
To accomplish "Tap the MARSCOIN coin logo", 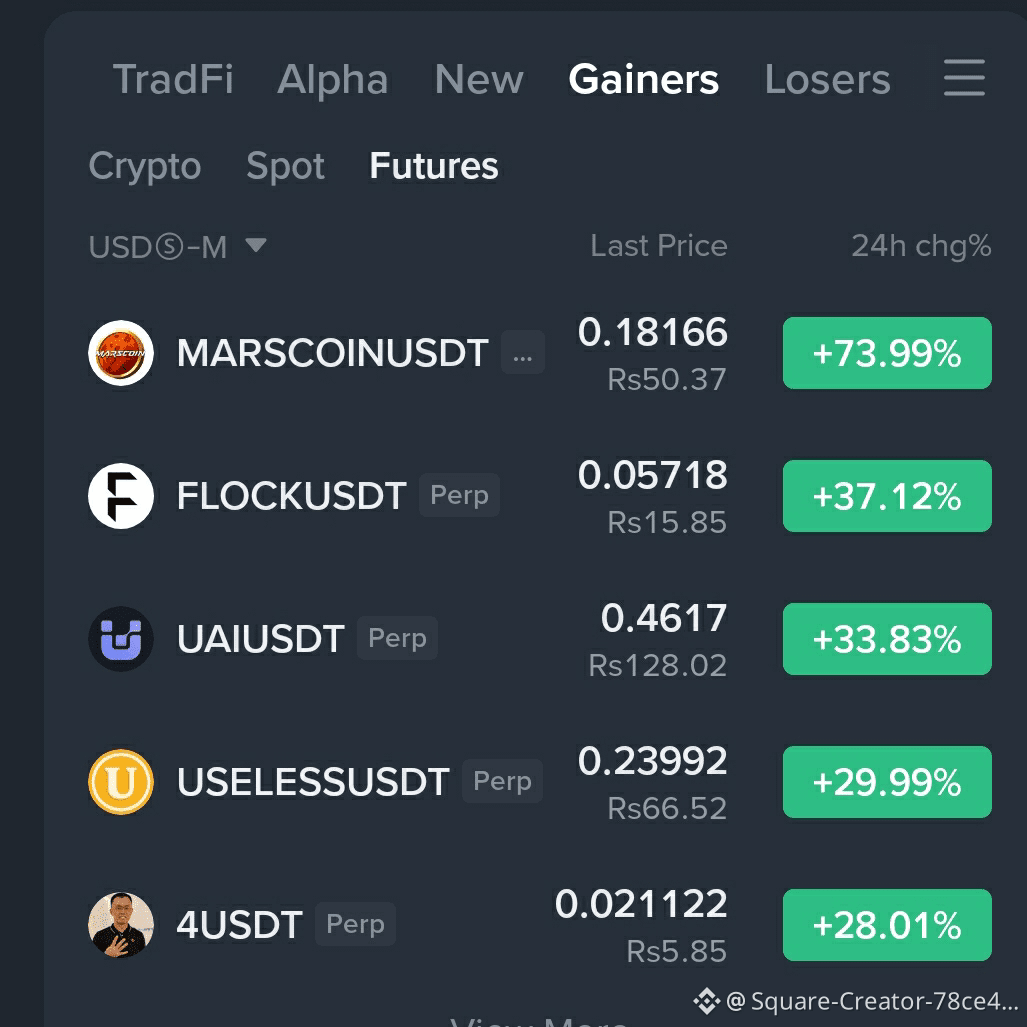I will [x=121, y=353].
